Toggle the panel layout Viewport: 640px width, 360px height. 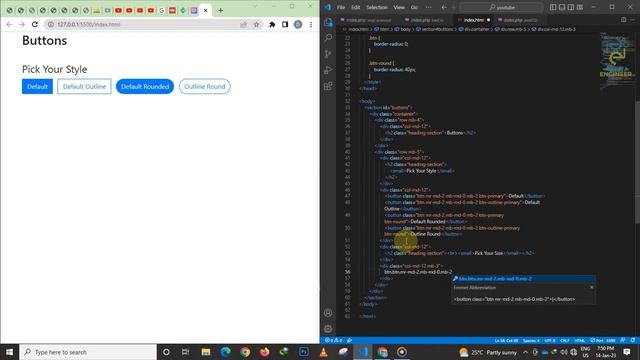pyautogui.click(x=562, y=7)
